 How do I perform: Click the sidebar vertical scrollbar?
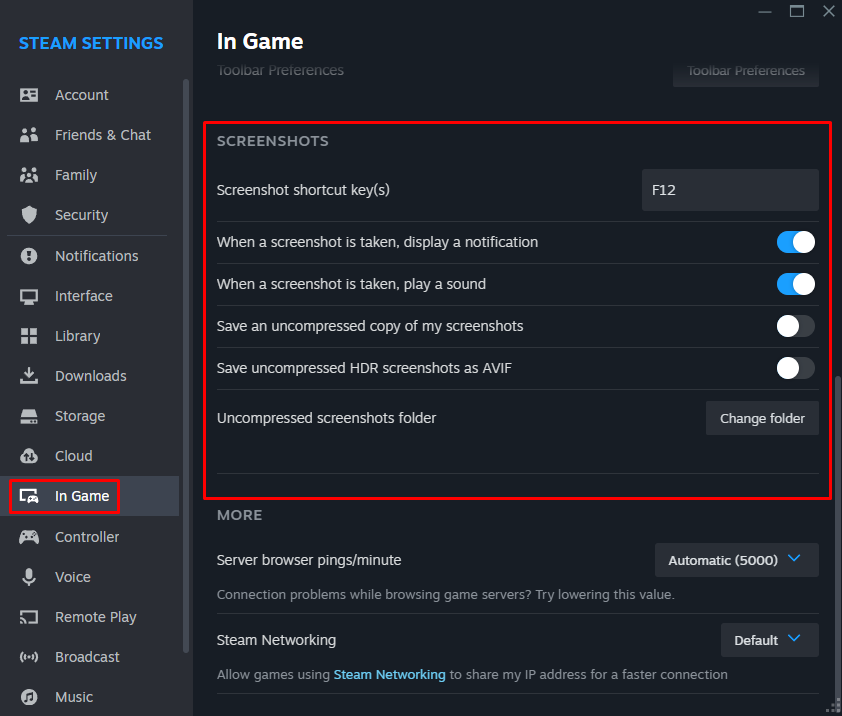pos(186,365)
